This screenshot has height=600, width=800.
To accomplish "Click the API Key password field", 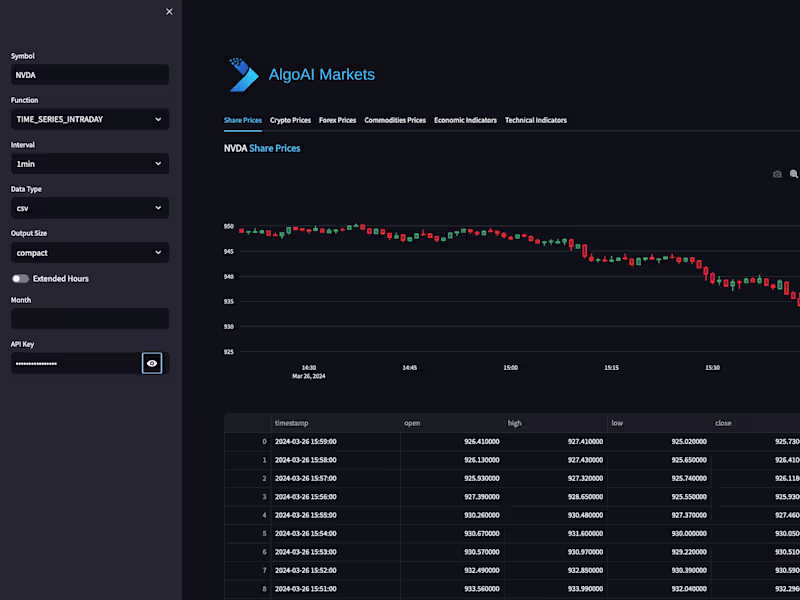I will (x=76, y=363).
